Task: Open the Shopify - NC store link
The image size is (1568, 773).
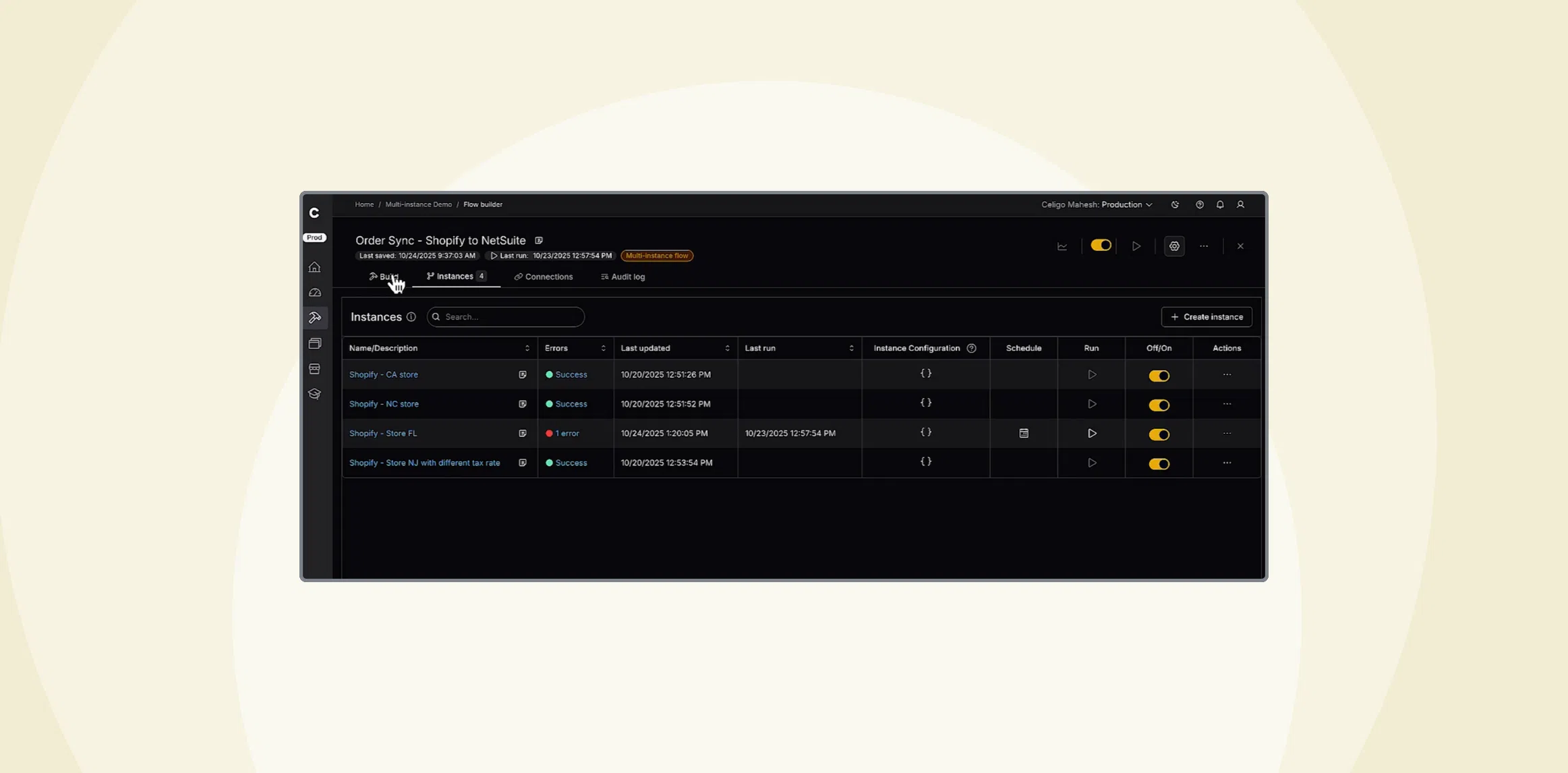Action: coord(384,404)
